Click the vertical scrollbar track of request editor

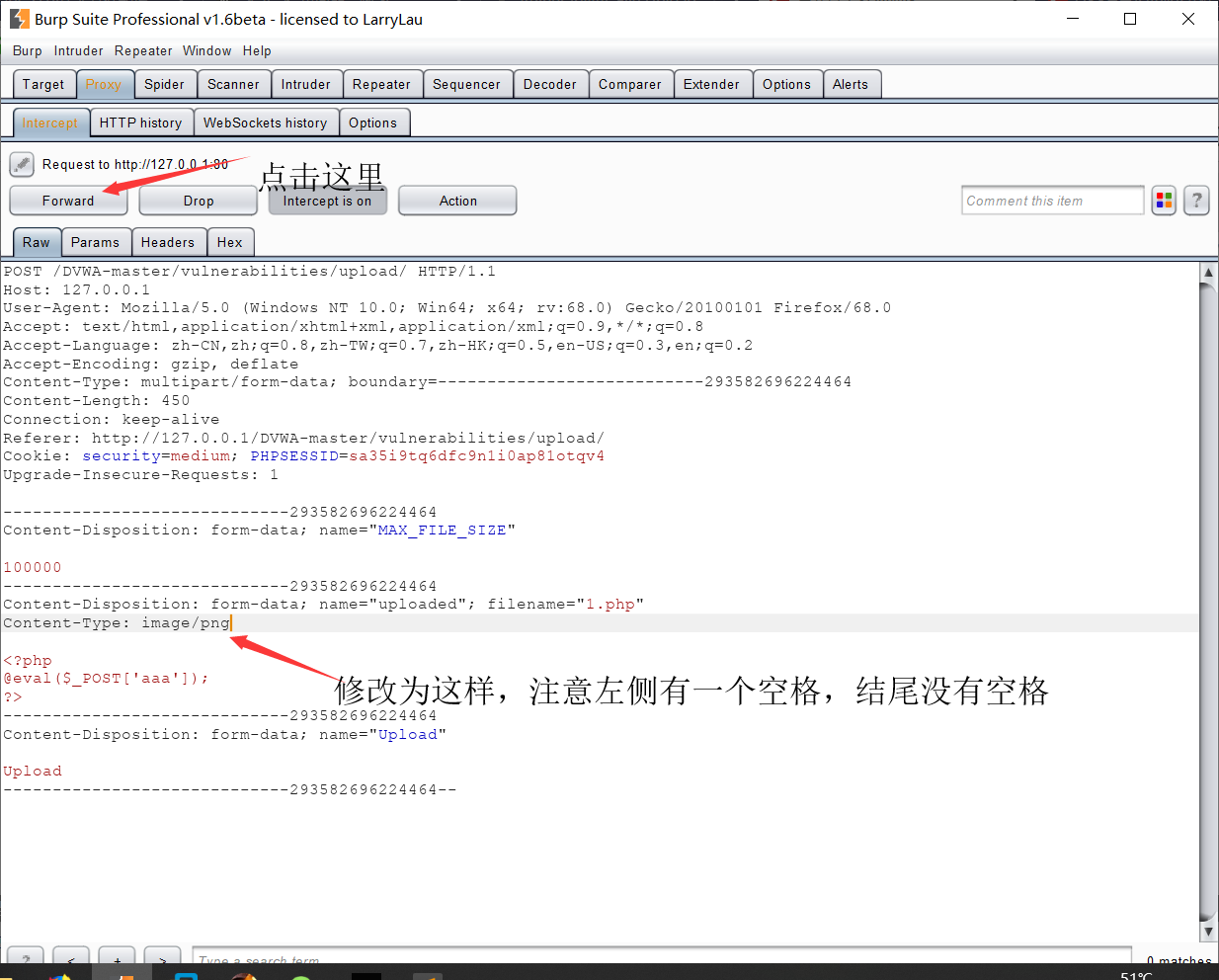[x=1207, y=601]
